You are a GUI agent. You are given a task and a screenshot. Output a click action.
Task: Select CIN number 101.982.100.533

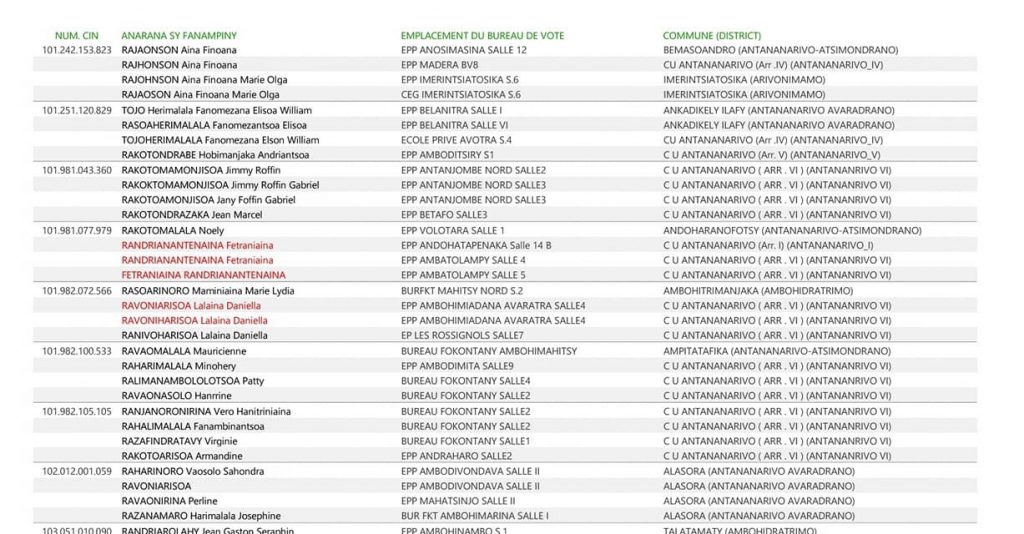(x=77, y=351)
